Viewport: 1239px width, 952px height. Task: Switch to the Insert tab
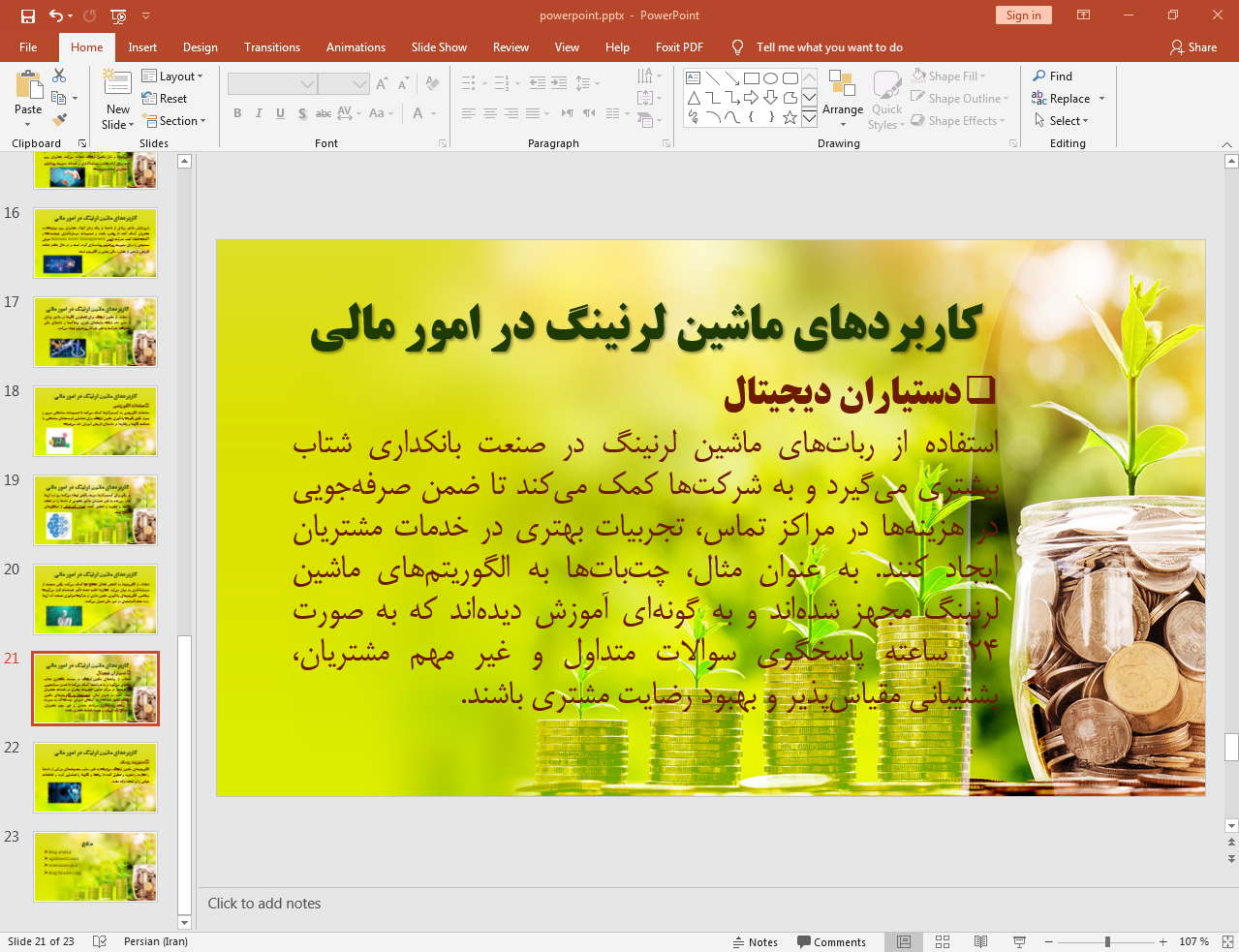142,47
